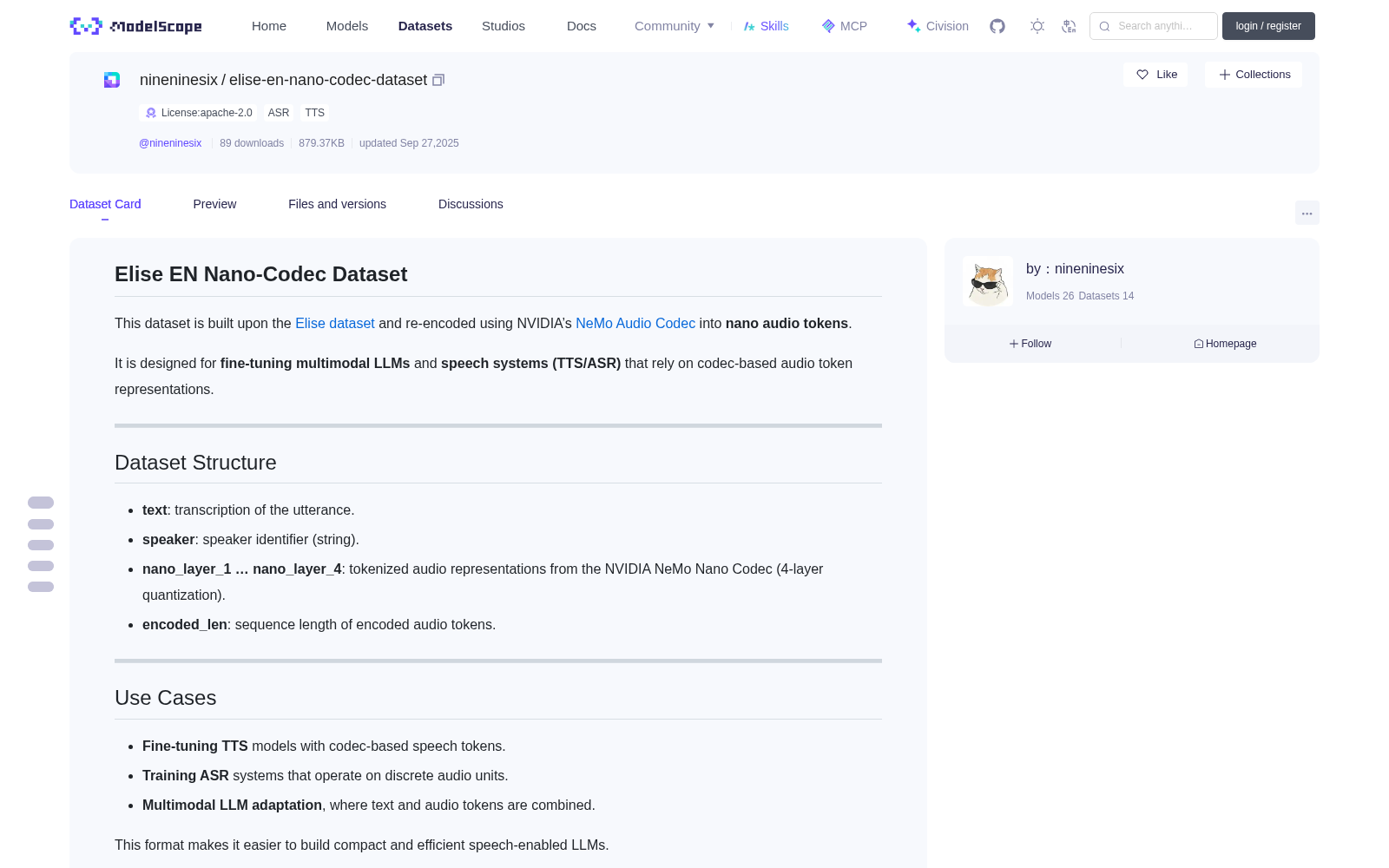
Task: Click the login / register button
Action: tap(1268, 26)
